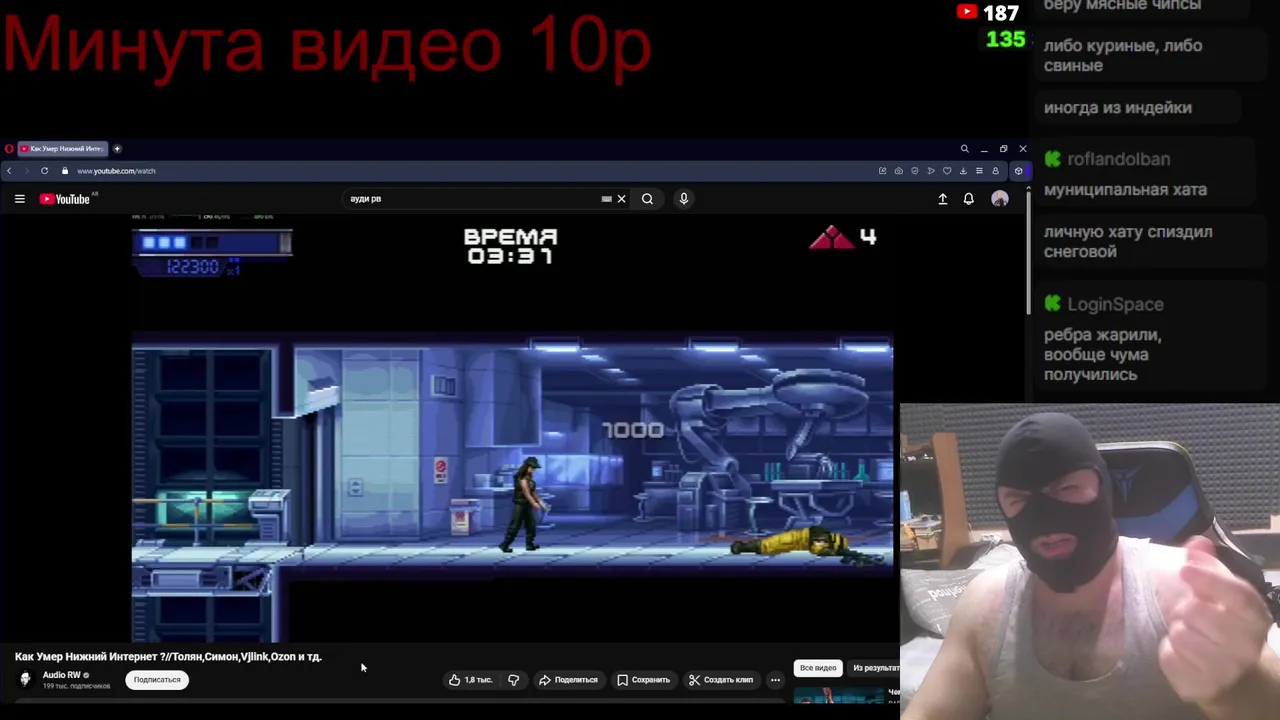Click the YouTube viewer count 187
This screenshot has width=1280, height=720.
click(1001, 13)
